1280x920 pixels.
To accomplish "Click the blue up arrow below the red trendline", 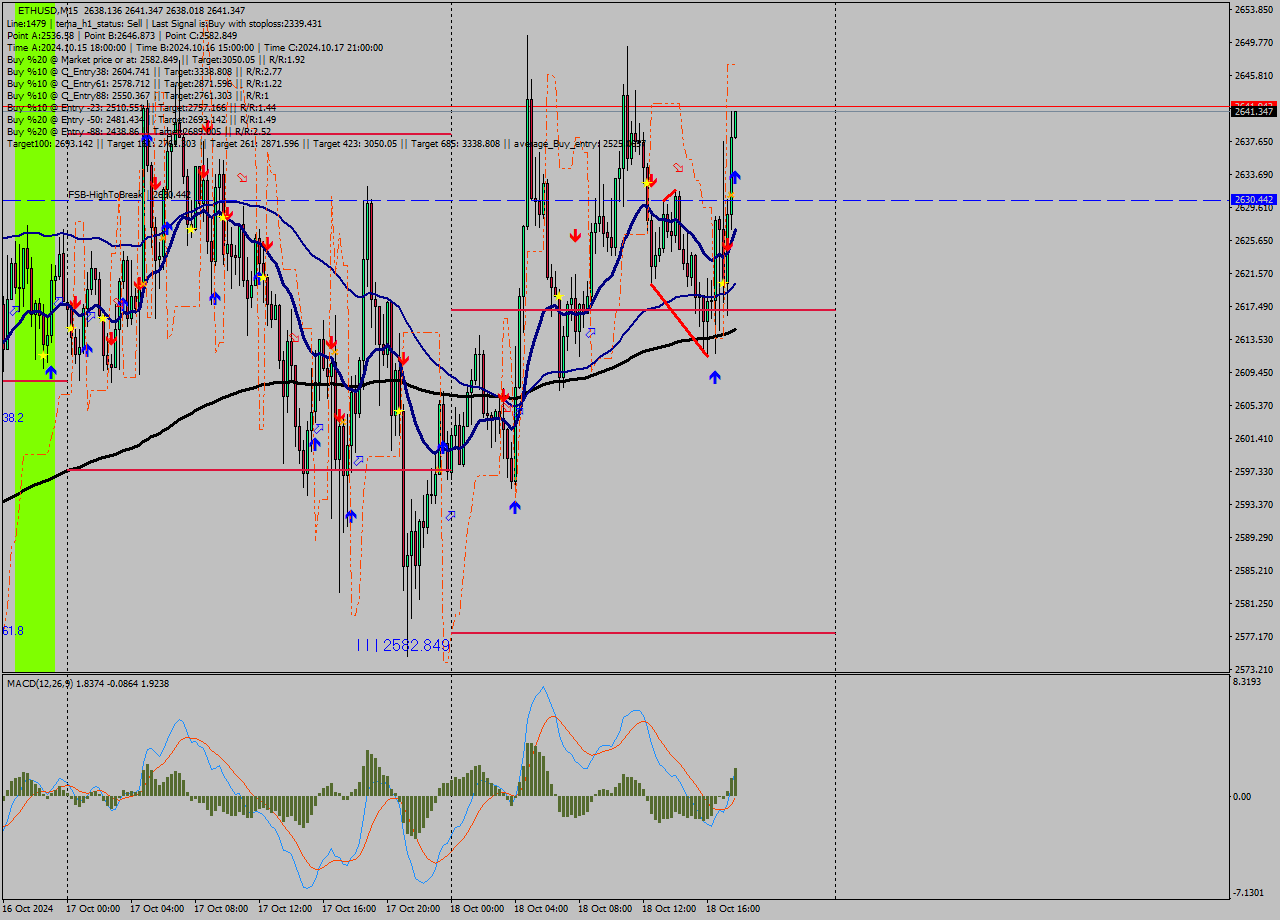I will pyautogui.click(x=714, y=376).
